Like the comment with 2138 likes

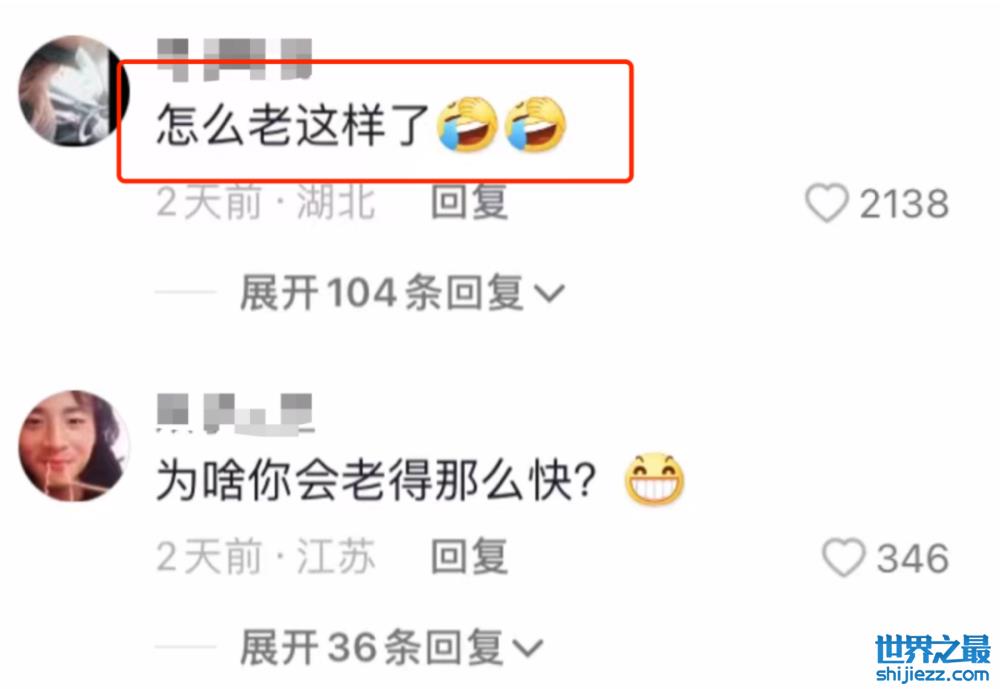[827, 203]
